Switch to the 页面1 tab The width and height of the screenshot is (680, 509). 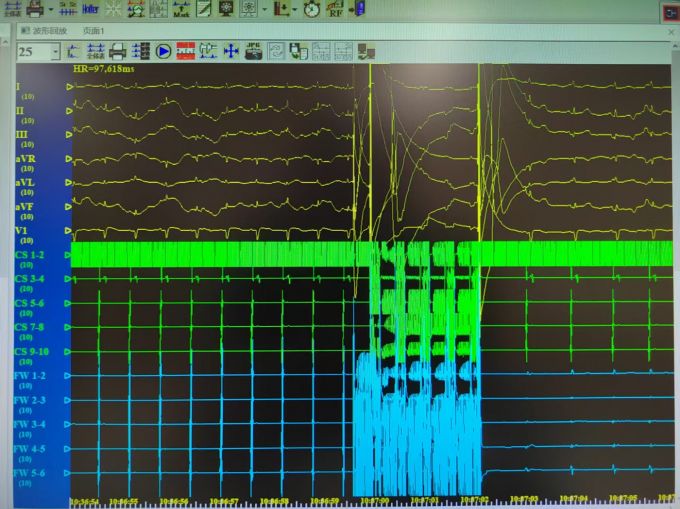91,31
